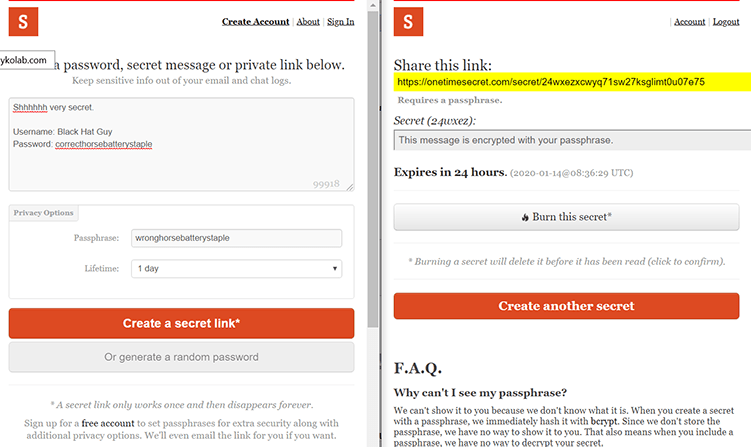Click the 'Burning a secret will delete it' note
Screen dimensions: 751x447
567,262
